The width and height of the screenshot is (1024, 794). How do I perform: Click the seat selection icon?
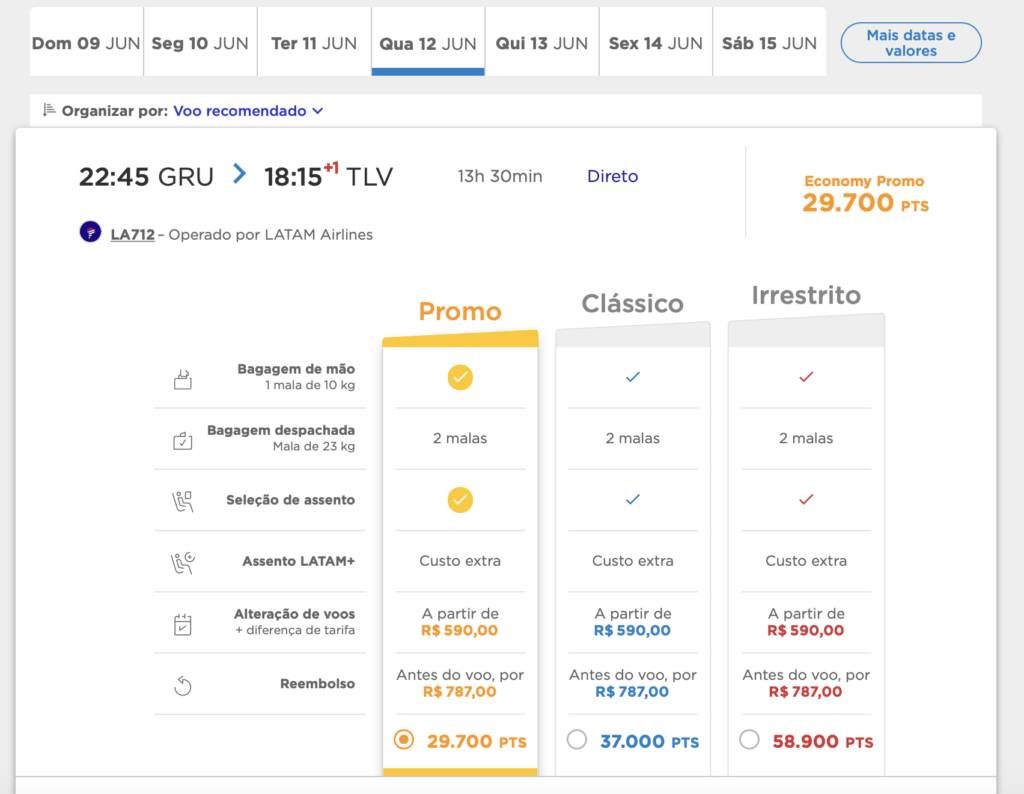coord(183,501)
